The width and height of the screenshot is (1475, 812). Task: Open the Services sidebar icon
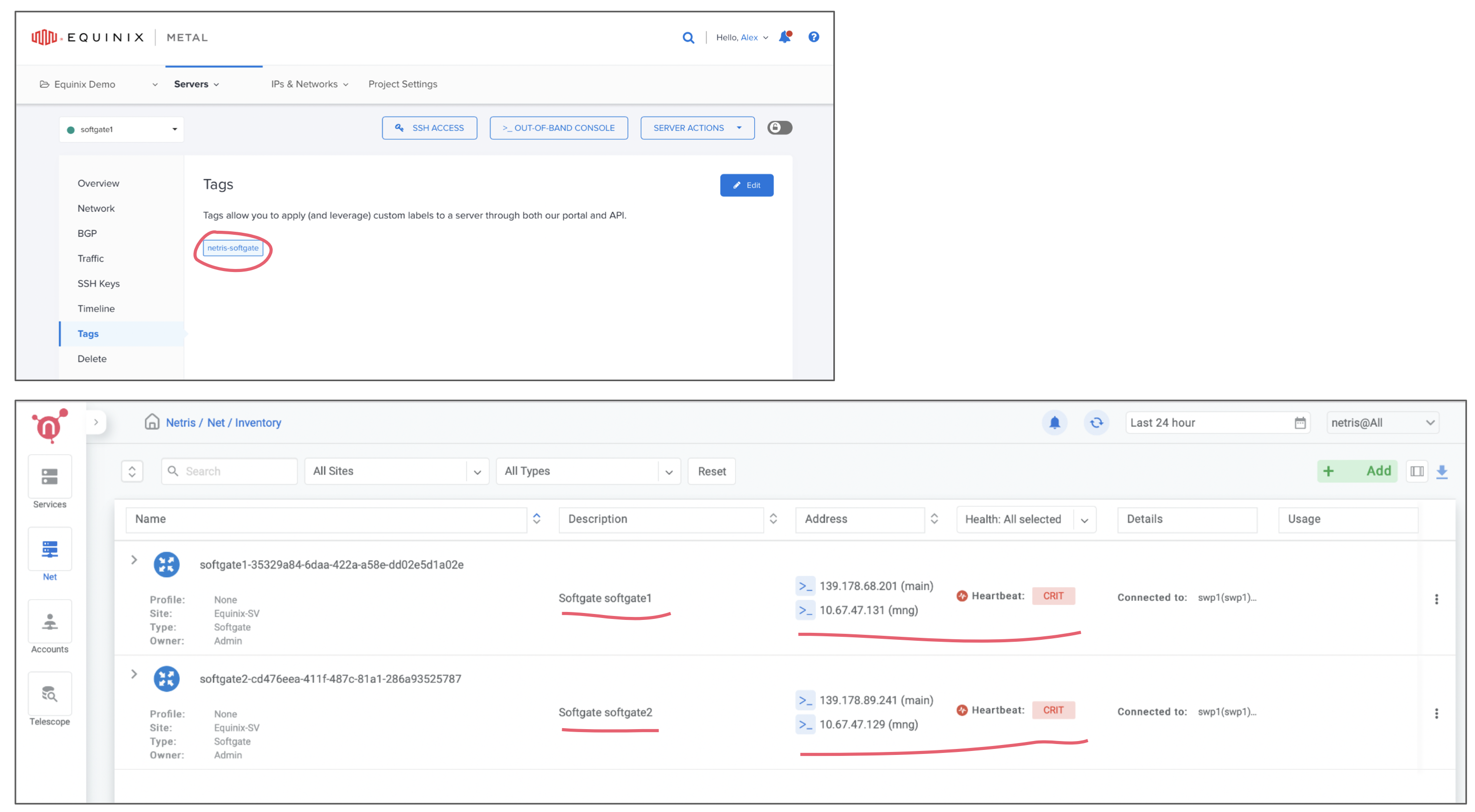tap(50, 476)
